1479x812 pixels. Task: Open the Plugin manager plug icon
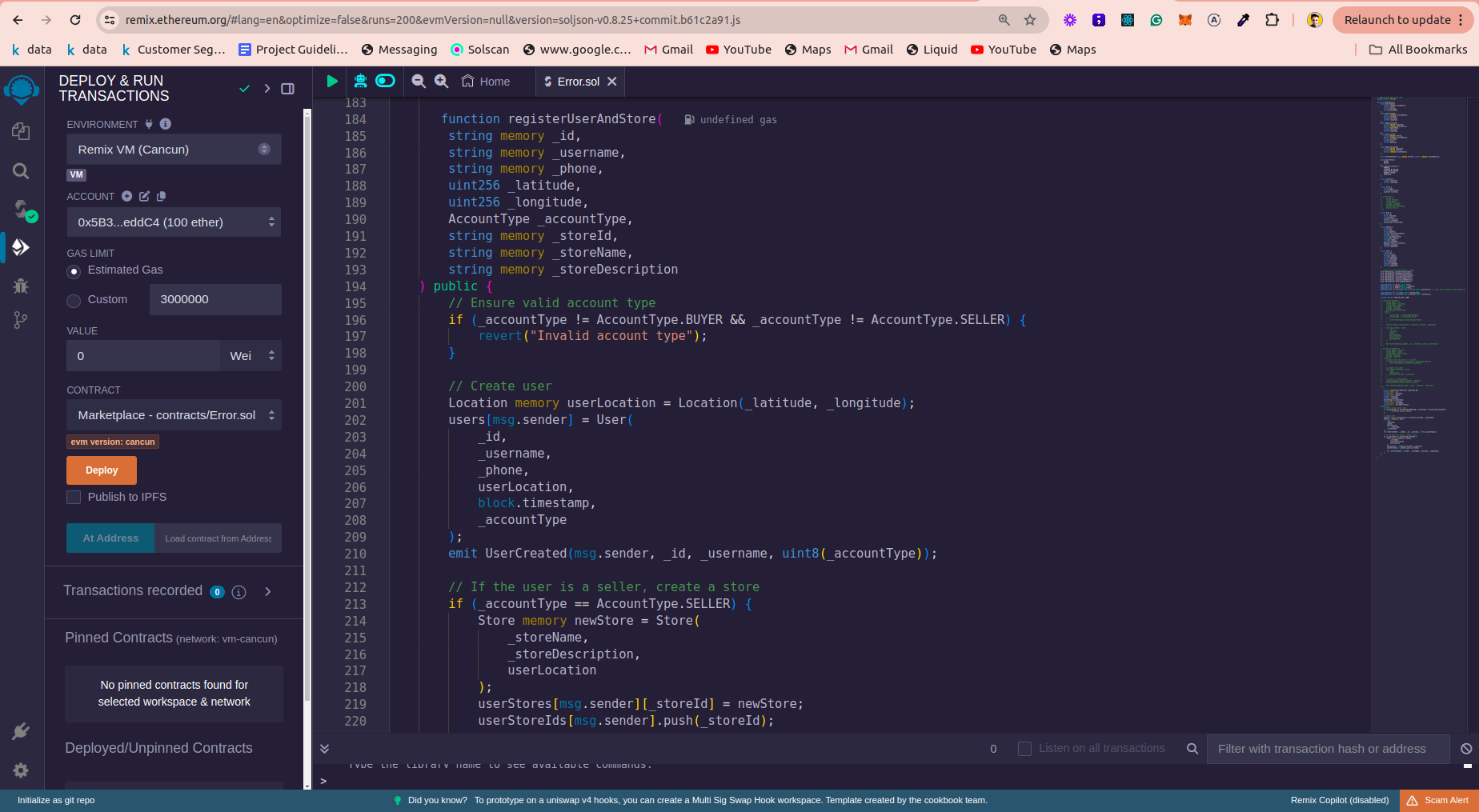coord(22,731)
